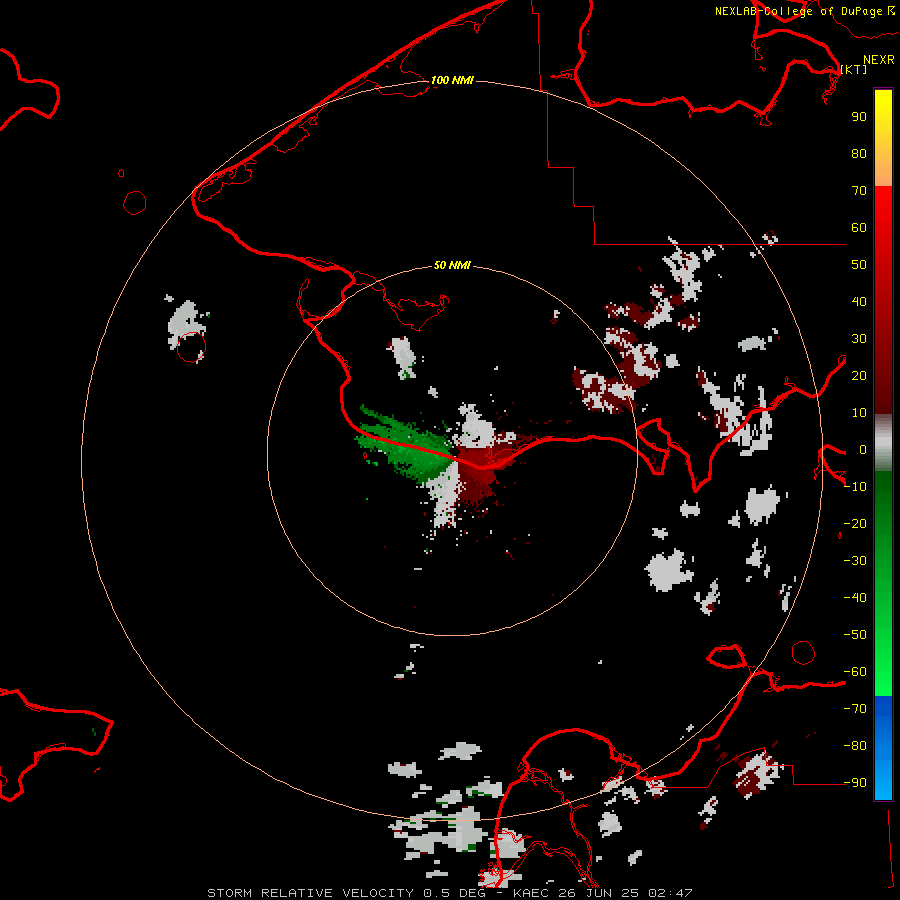Select the positive 40 value on velocity scale
Screen dimensions: 900x900
859,301
